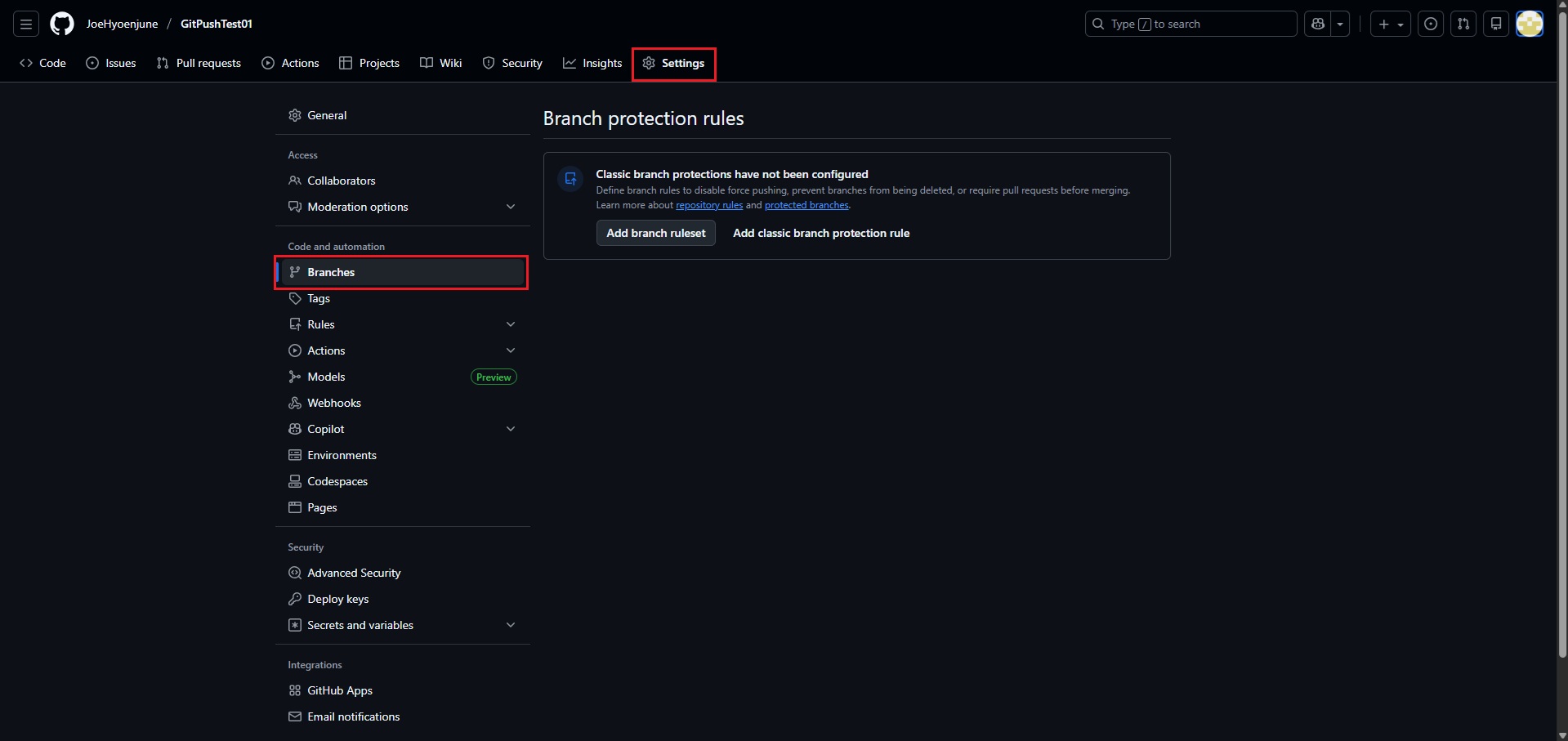Click the server icon beside Environments
Screen dimensions: 1568x741
click(295, 455)
